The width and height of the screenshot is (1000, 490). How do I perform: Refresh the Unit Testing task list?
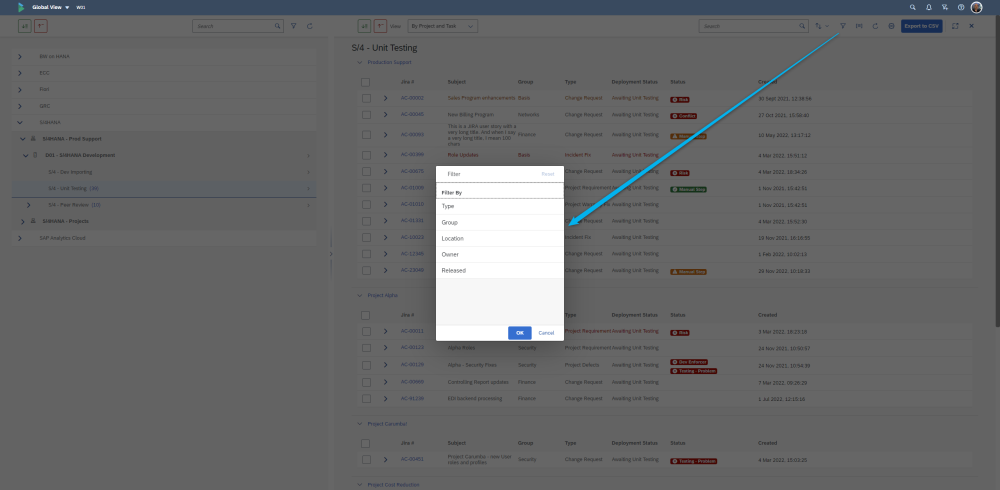[875, 26]
